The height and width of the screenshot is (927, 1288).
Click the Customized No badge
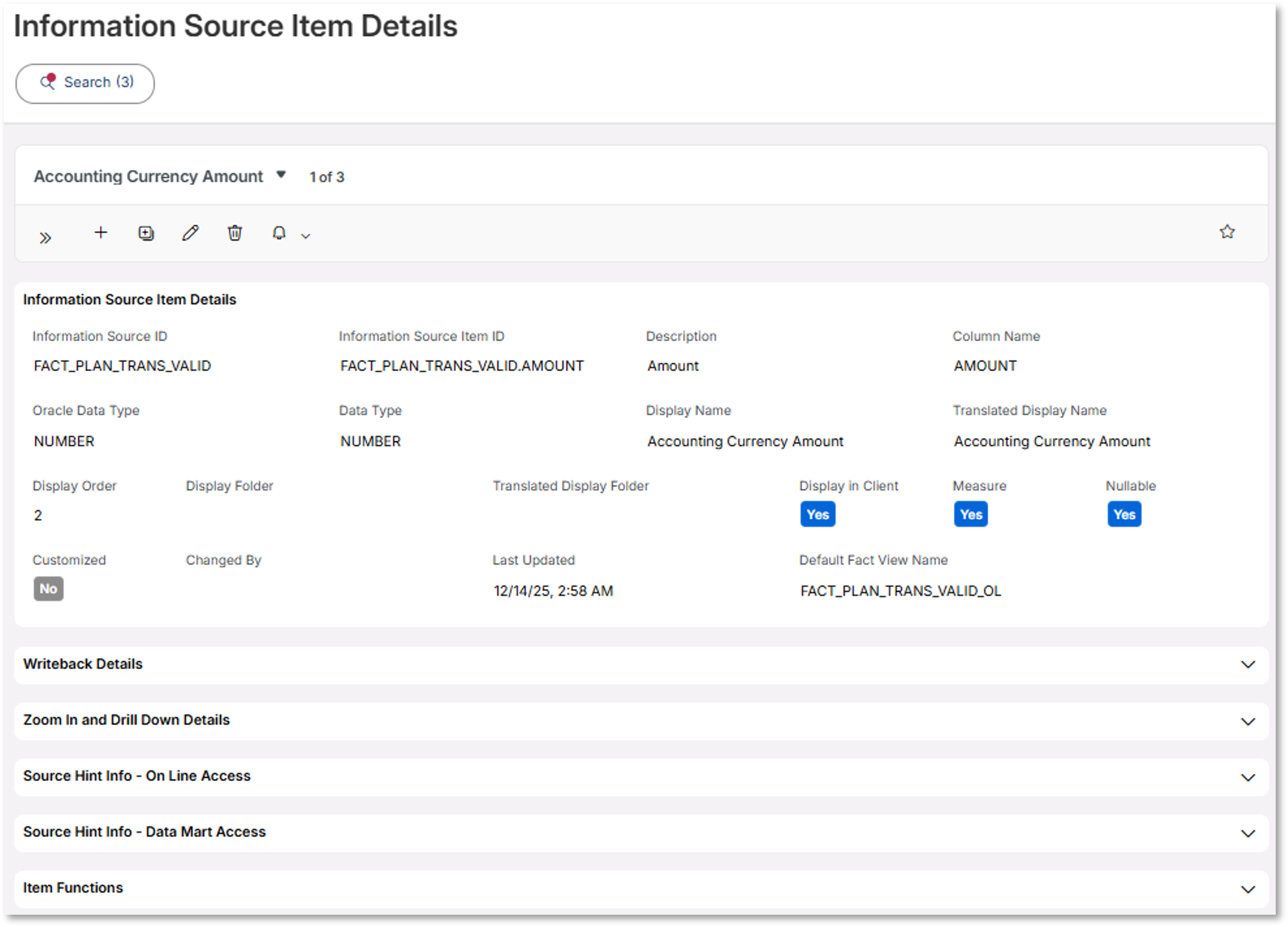point(48,588)
